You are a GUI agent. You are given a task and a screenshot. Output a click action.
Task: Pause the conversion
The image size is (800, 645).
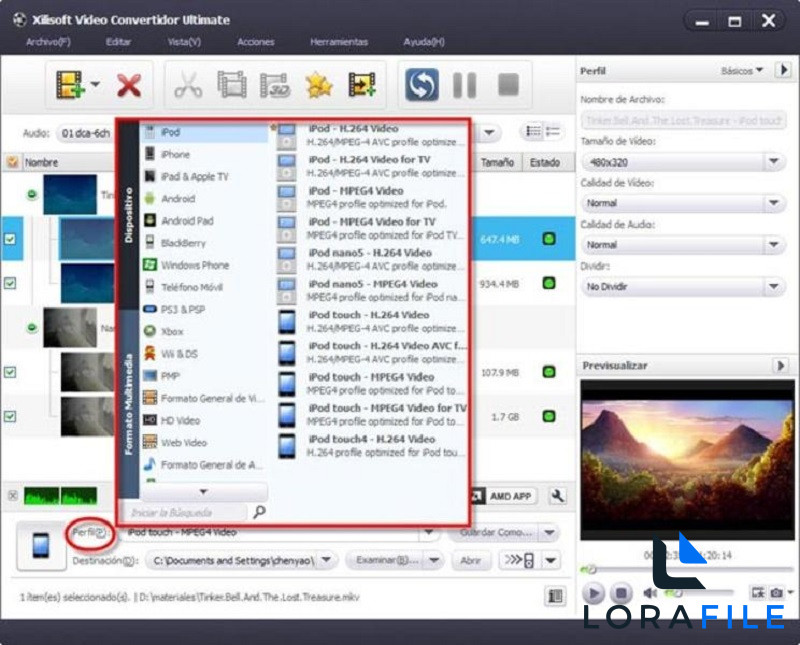[x=465, y=85]
